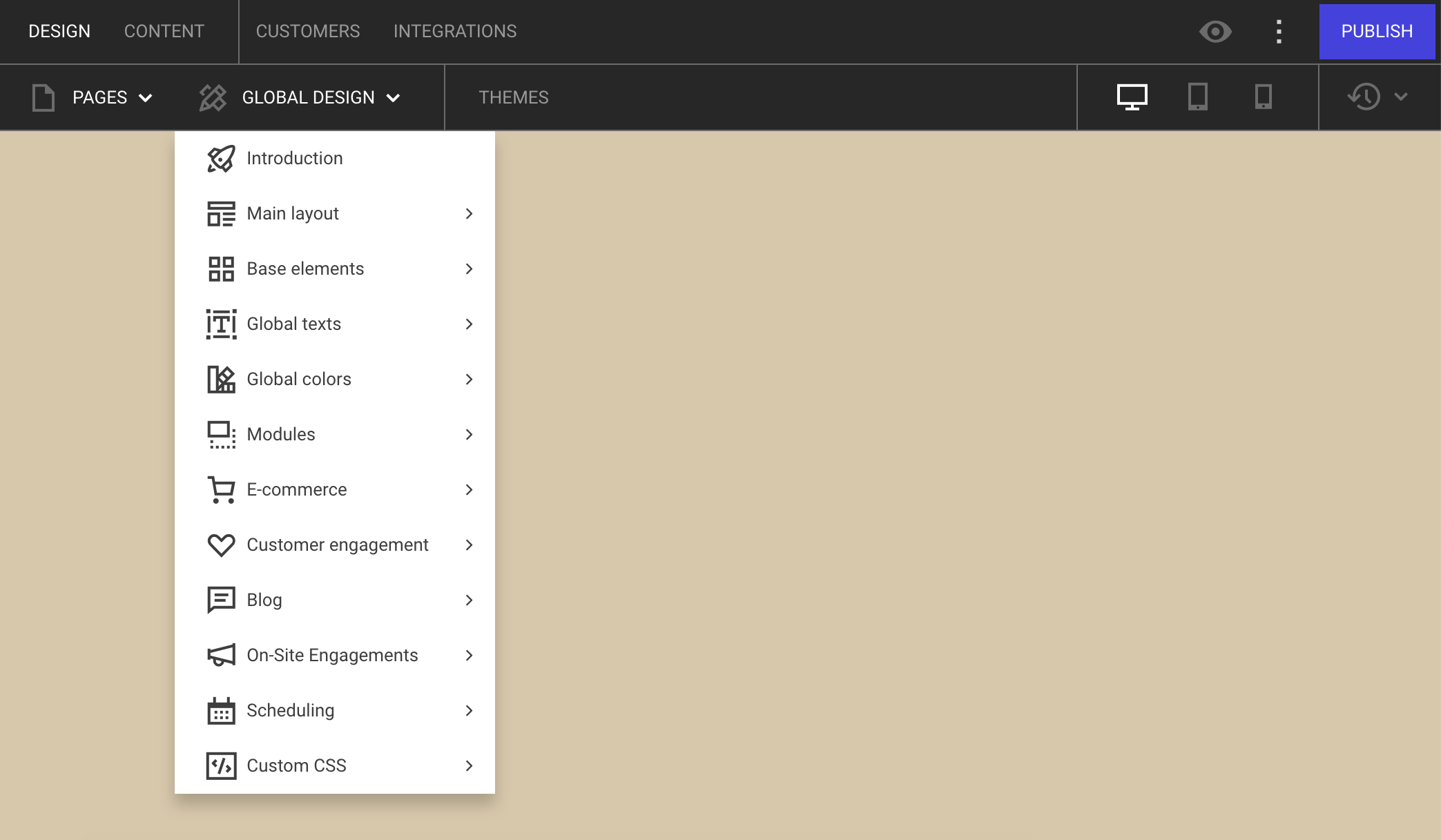Click the GLOBAL DESIGN label
Image resolution: width=1441 pixels, height=840 pixels.
309,98
